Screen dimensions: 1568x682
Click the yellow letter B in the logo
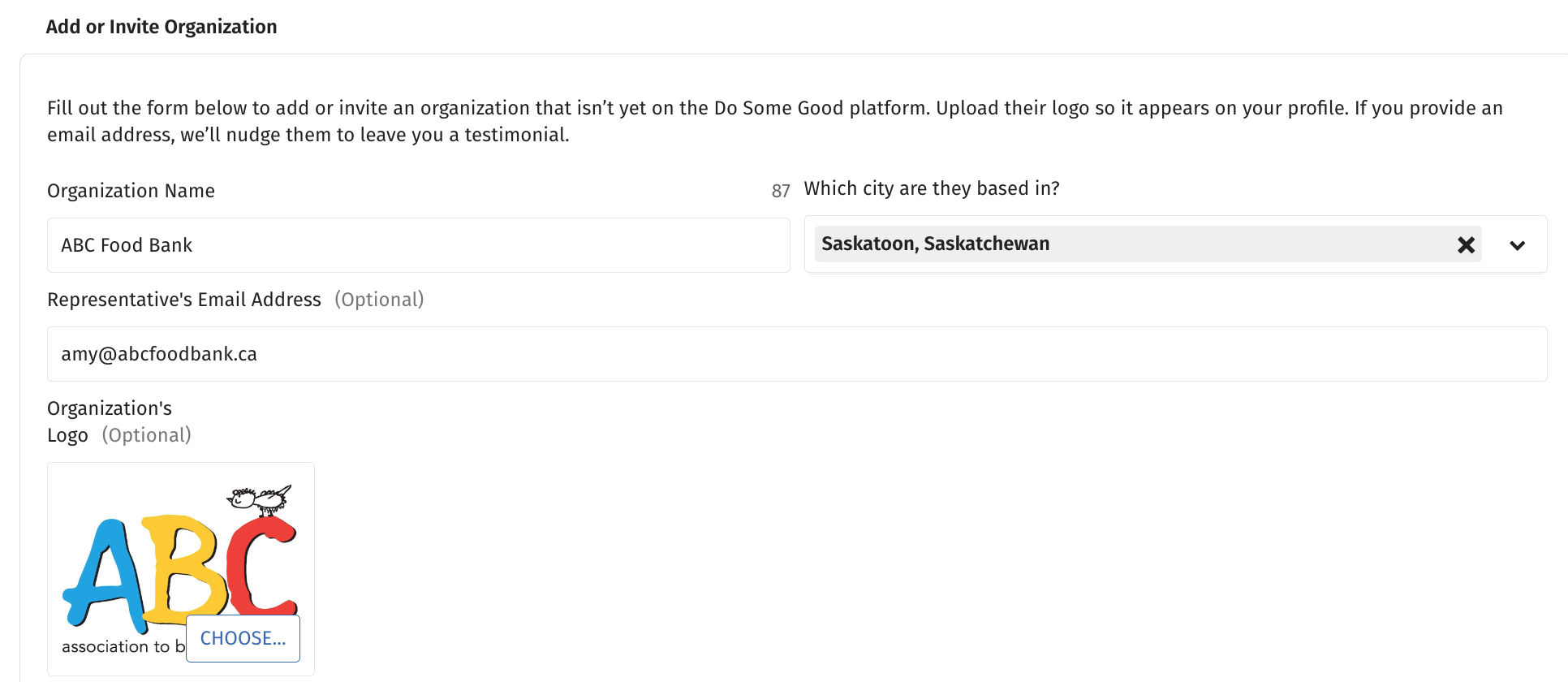(x=183, y=564)
